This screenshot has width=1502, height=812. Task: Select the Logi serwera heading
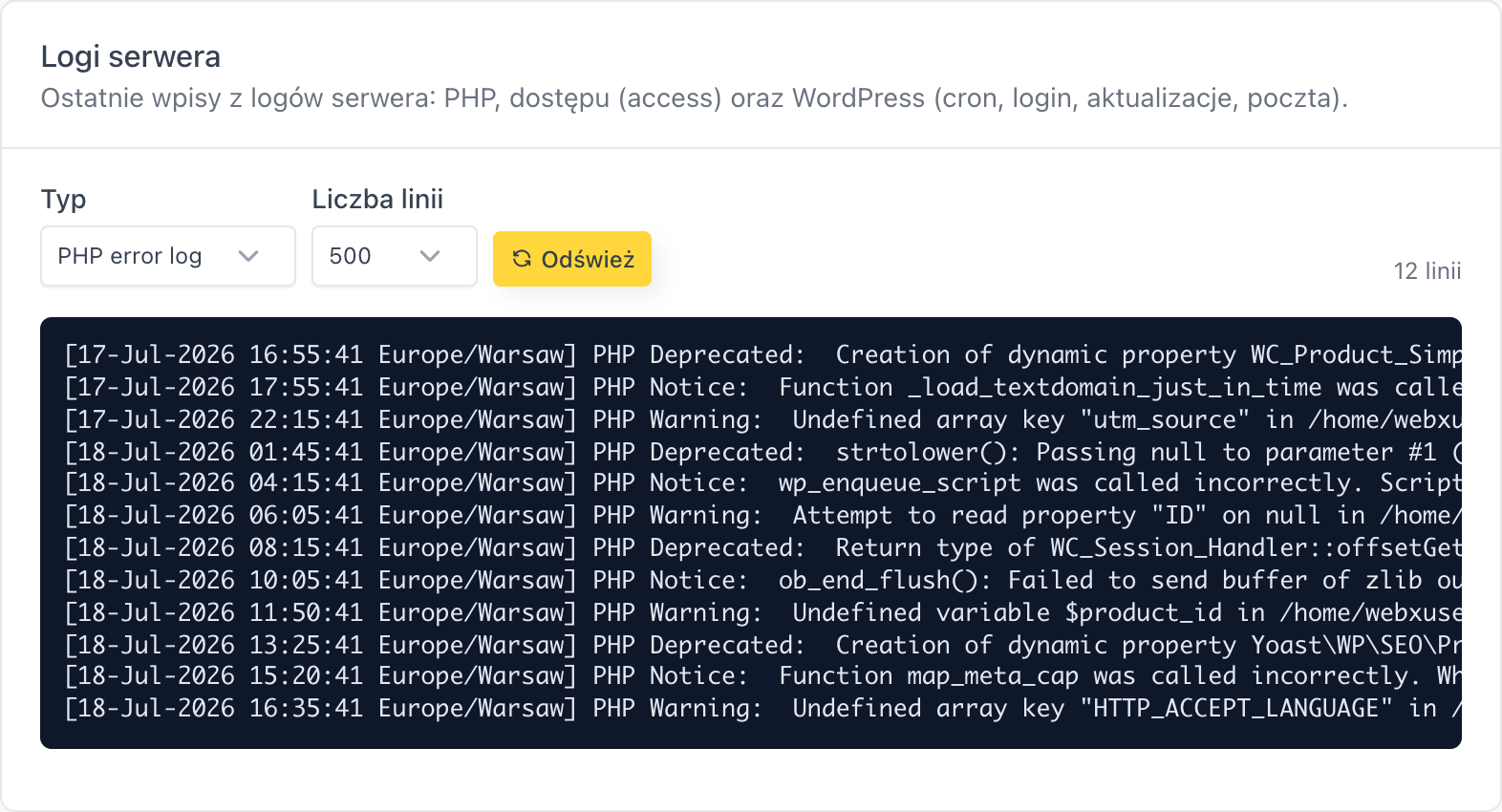pos(131,56)
